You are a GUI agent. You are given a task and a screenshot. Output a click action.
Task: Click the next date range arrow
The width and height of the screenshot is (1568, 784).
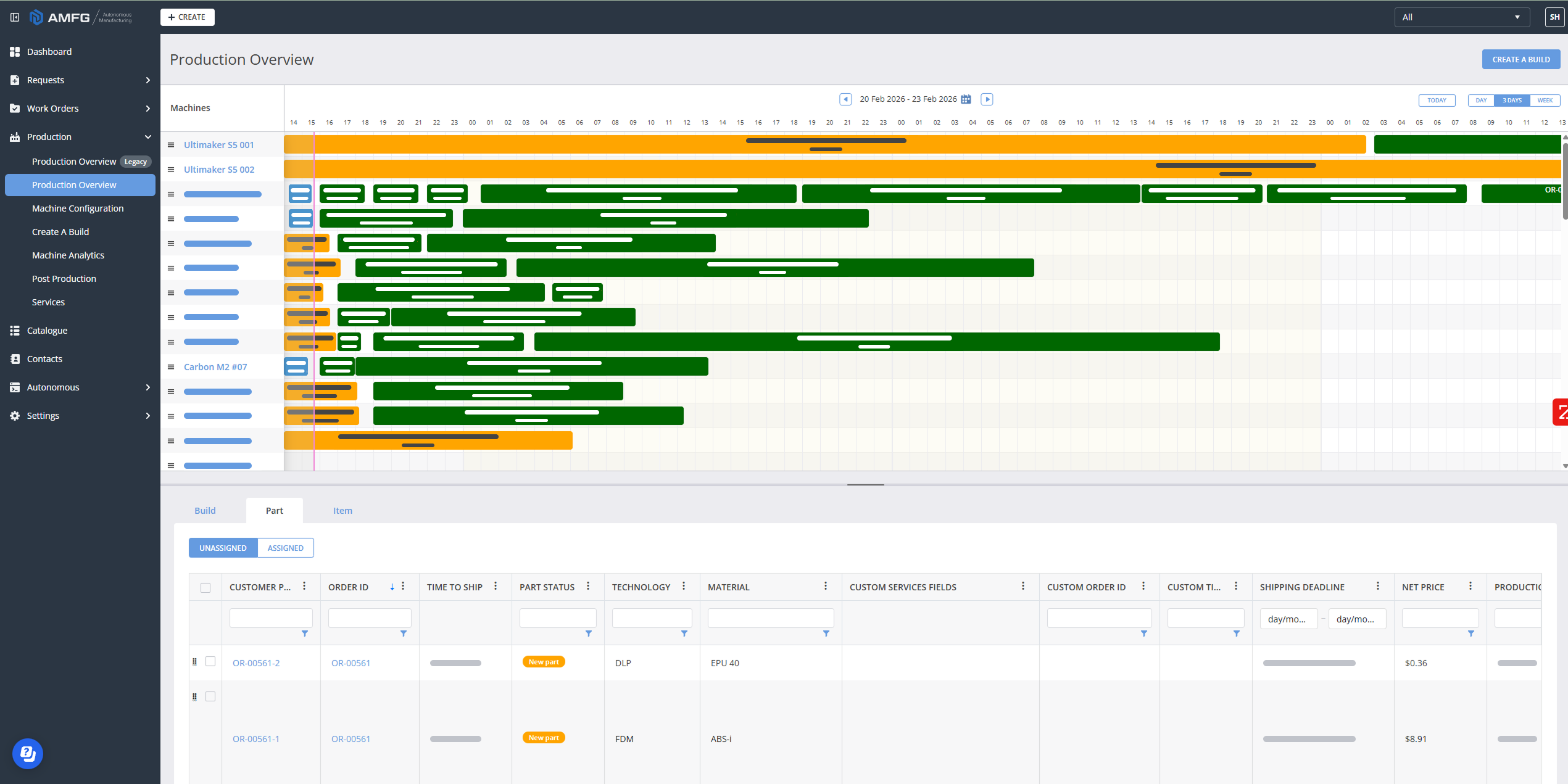(x=987, y=99)
